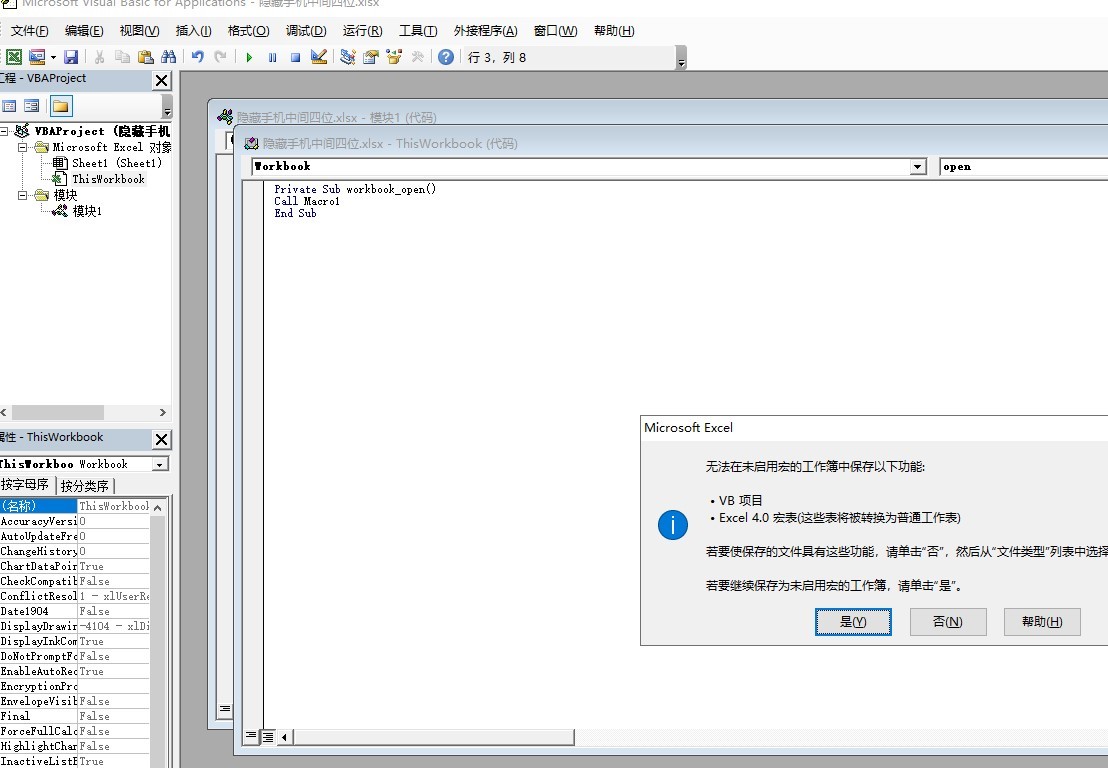The height and width of the screenshot is (768, 1108).
Task: Click the Copy icon in the toolbar
Action: [122, 57]
